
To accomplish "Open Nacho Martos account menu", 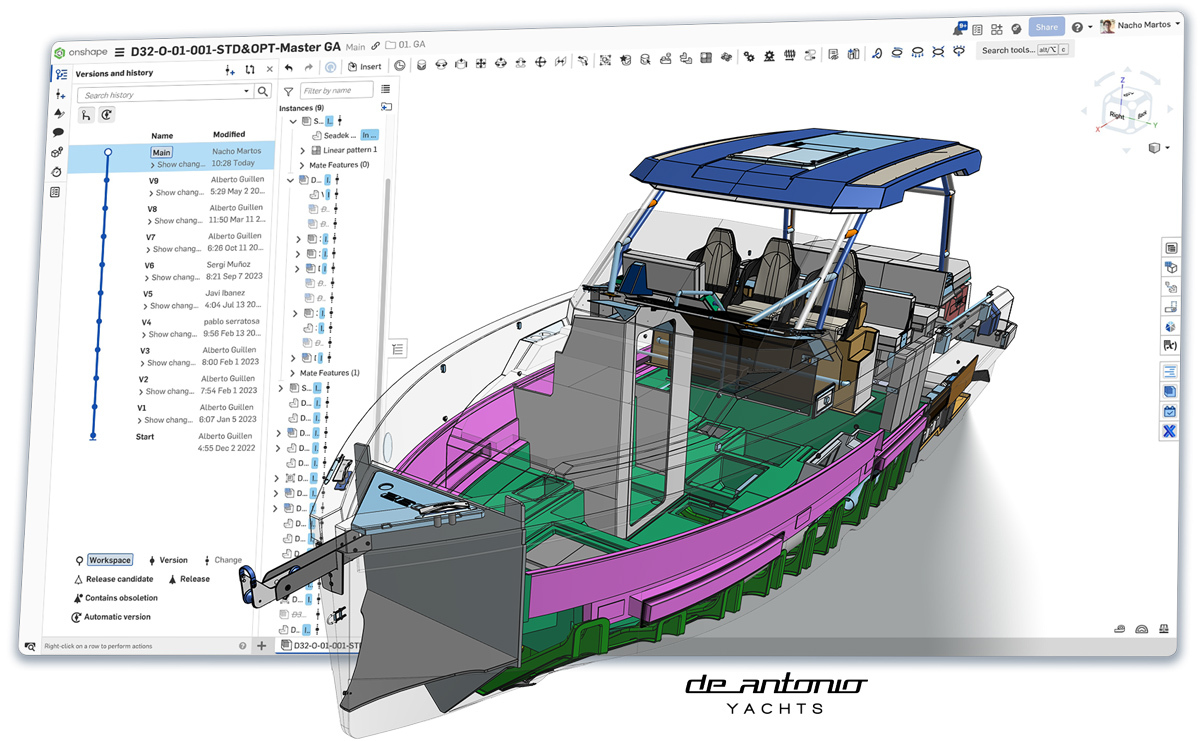I will [1142, 26].
